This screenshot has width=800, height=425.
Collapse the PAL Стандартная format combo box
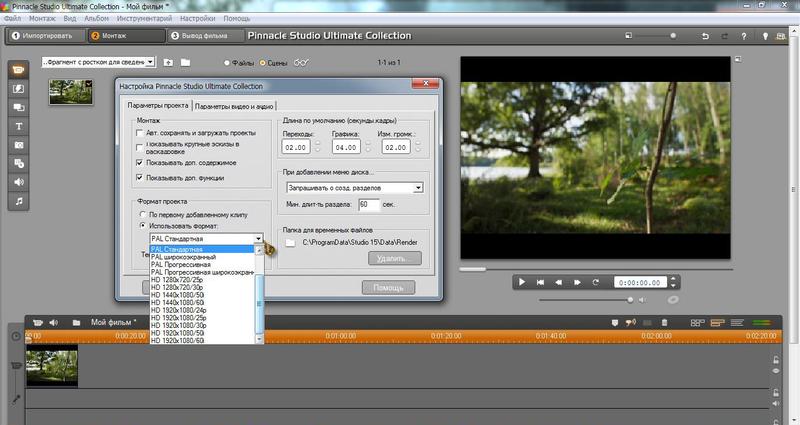click(x=258, y=238)
